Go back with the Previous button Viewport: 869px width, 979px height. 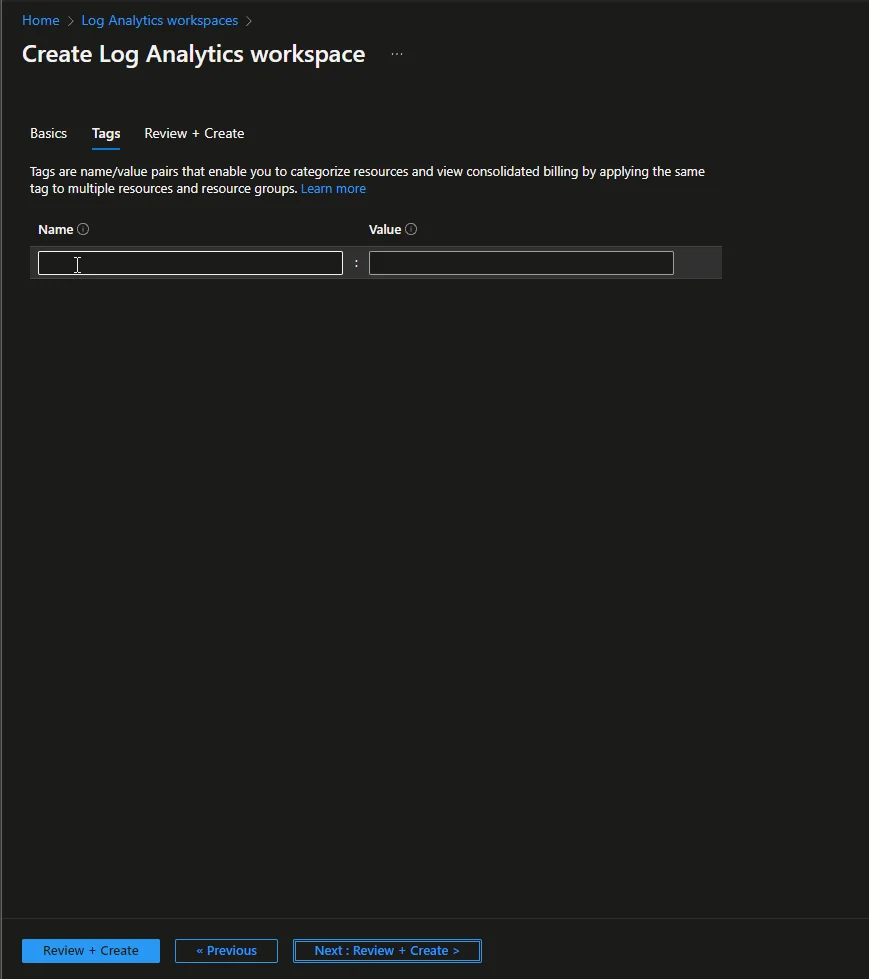tap(227, 951)
